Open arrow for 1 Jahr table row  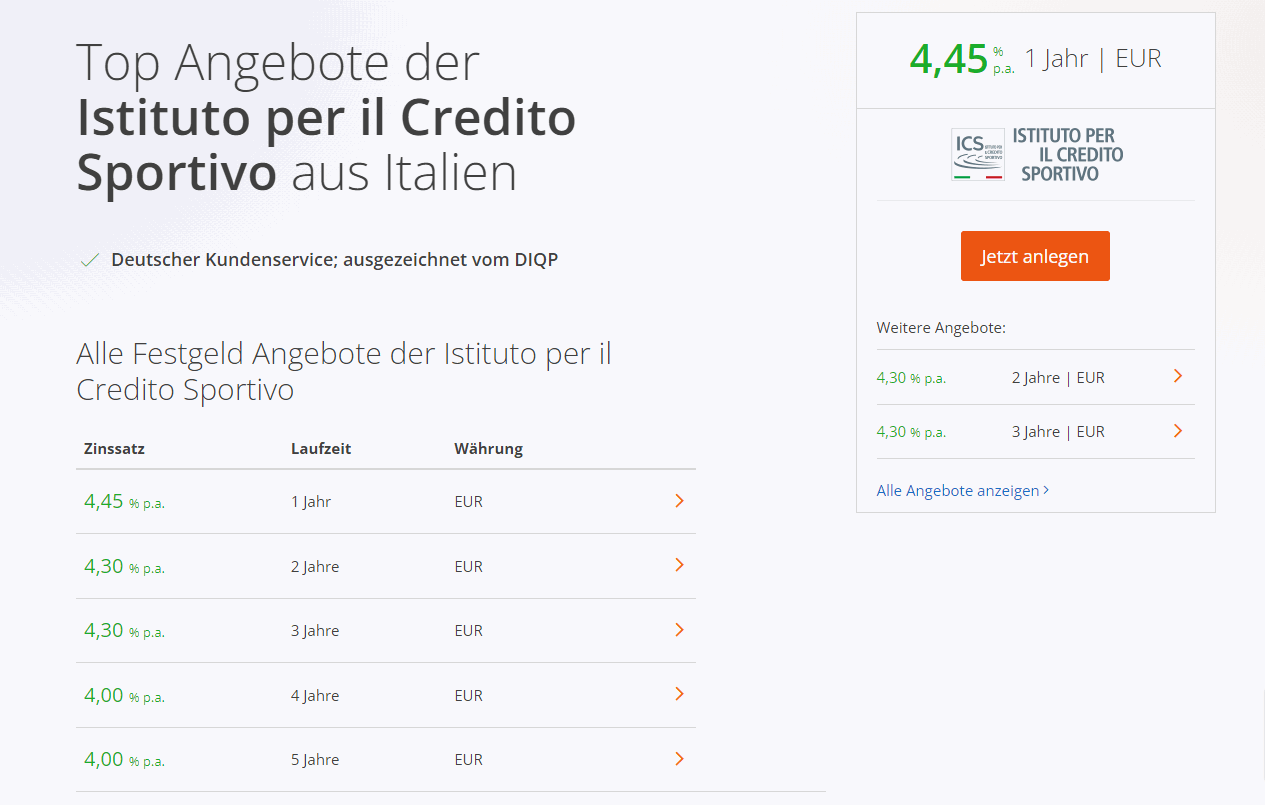point(679,501)
